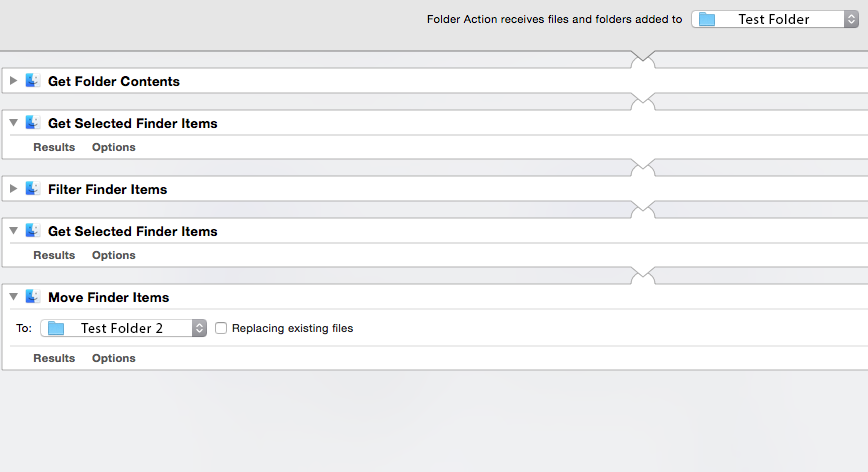The height and width of the screenshot is (472, 868).
Task: Enable the Replacing existing files checkbox
Action: click(x=221, y=328)
